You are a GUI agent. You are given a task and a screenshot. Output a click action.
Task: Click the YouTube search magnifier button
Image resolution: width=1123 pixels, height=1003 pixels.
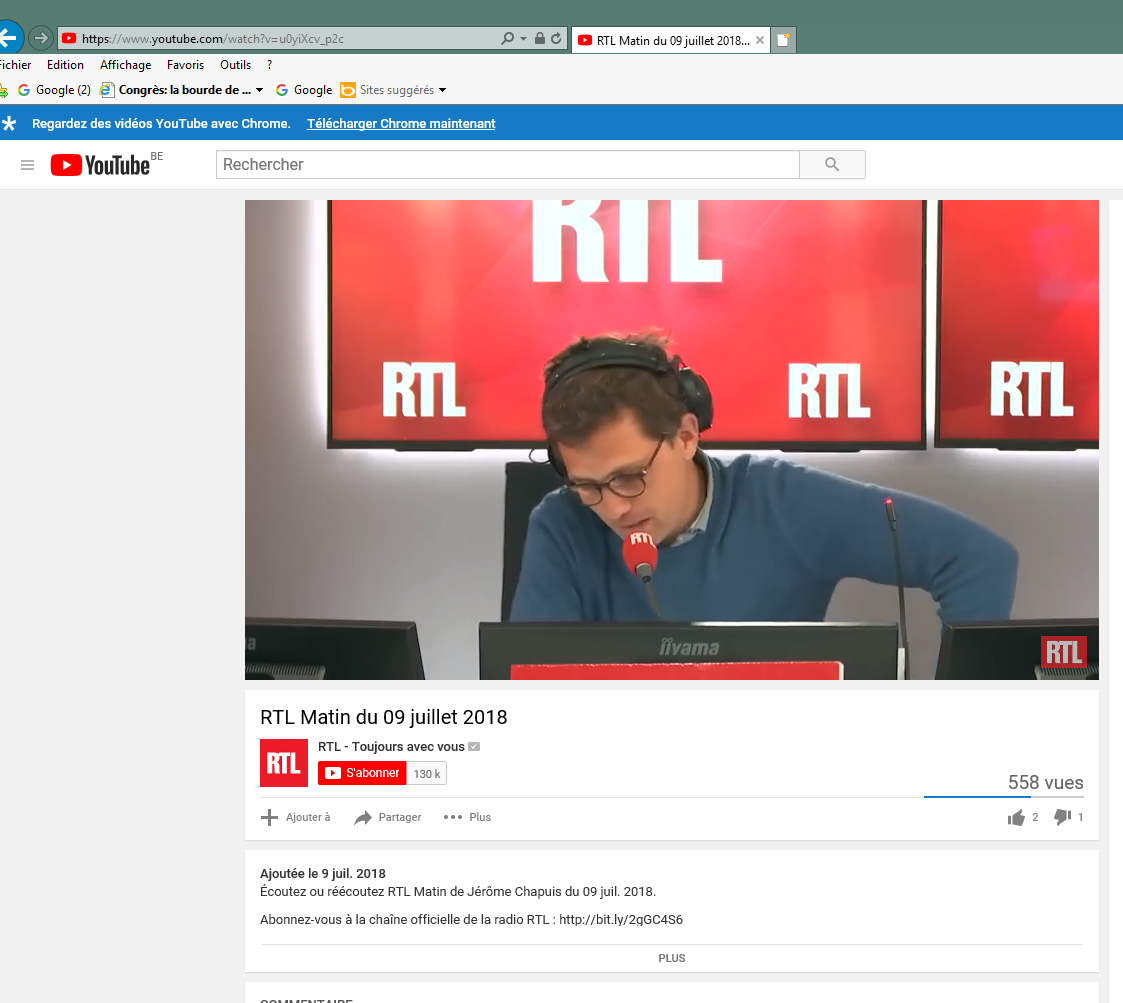tap(832, 165)
